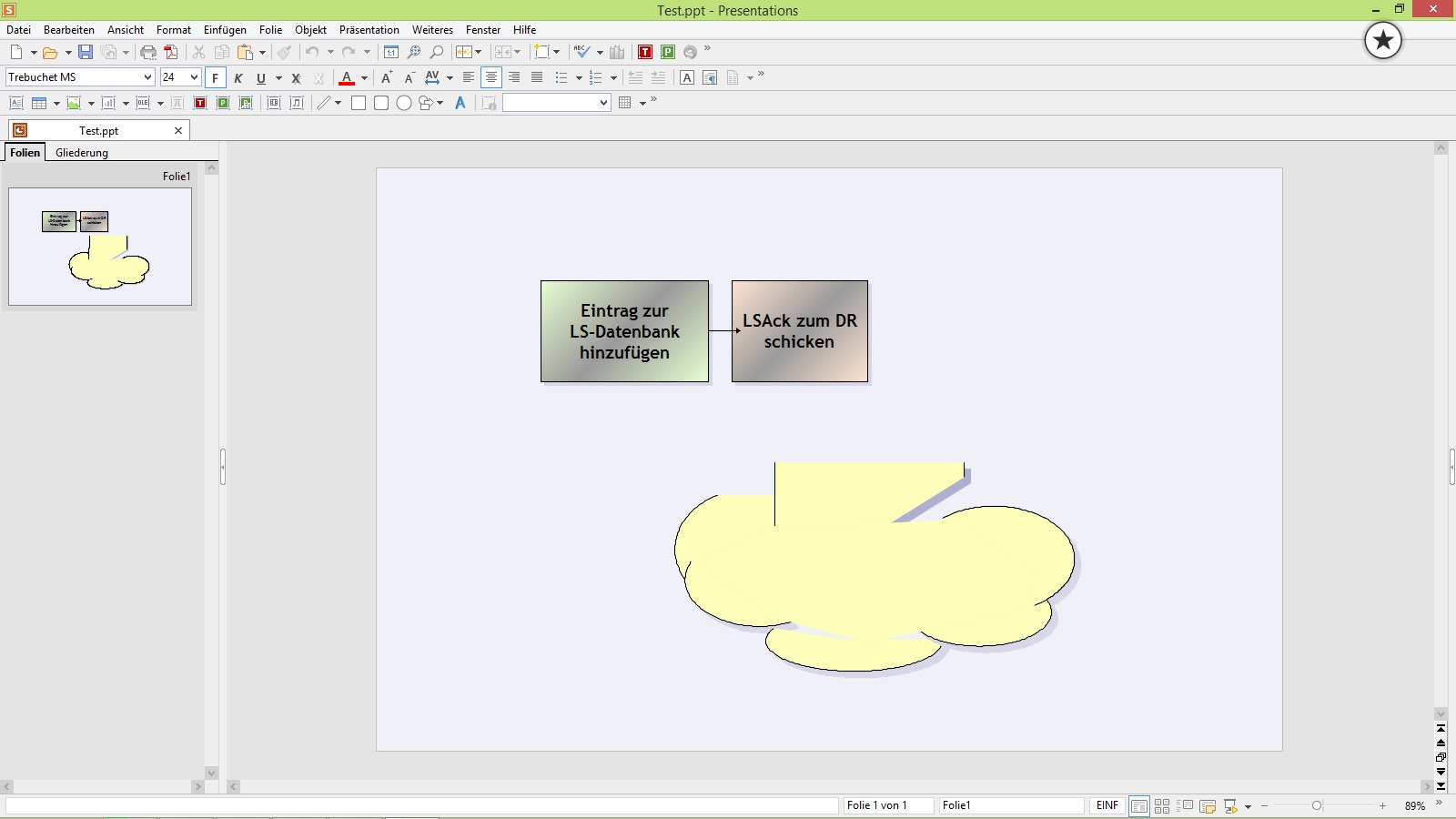The width and height of the screenshot is (1456, 819).
Task: Toggle bold formatting (F button)
Action: (216, 77)
